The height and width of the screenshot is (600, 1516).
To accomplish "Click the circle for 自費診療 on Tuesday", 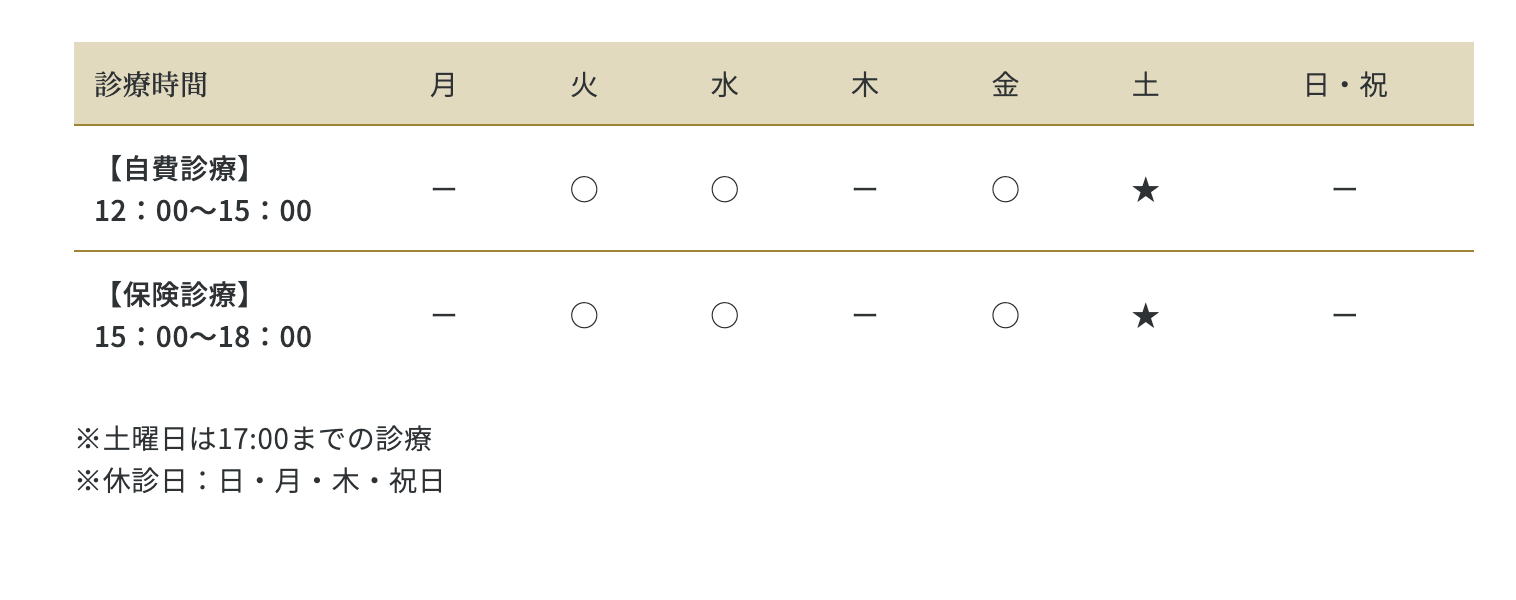I will [584, 189].
